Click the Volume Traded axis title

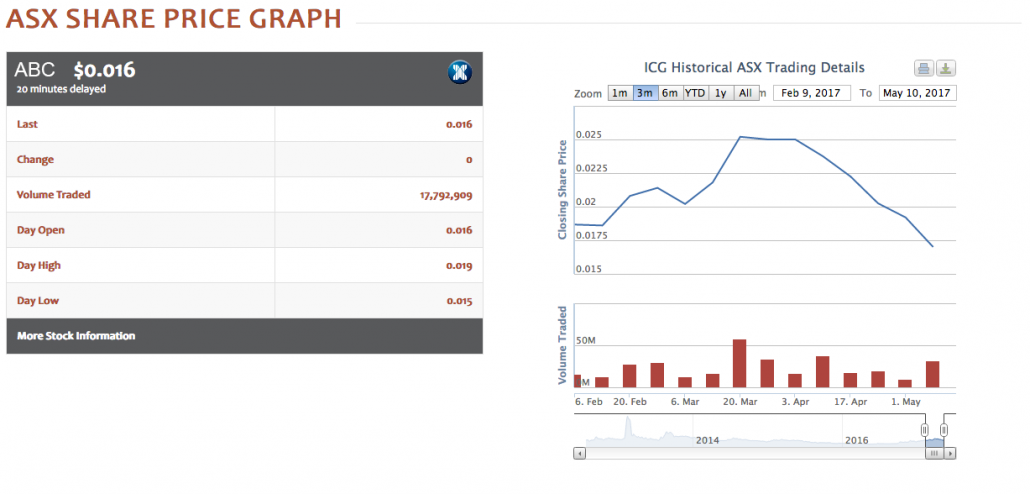[562, 345]
